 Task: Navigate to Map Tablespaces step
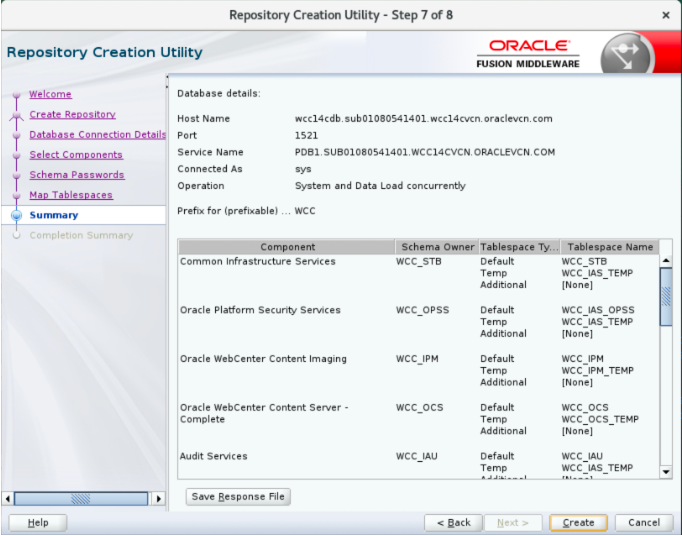click(71, 195)
